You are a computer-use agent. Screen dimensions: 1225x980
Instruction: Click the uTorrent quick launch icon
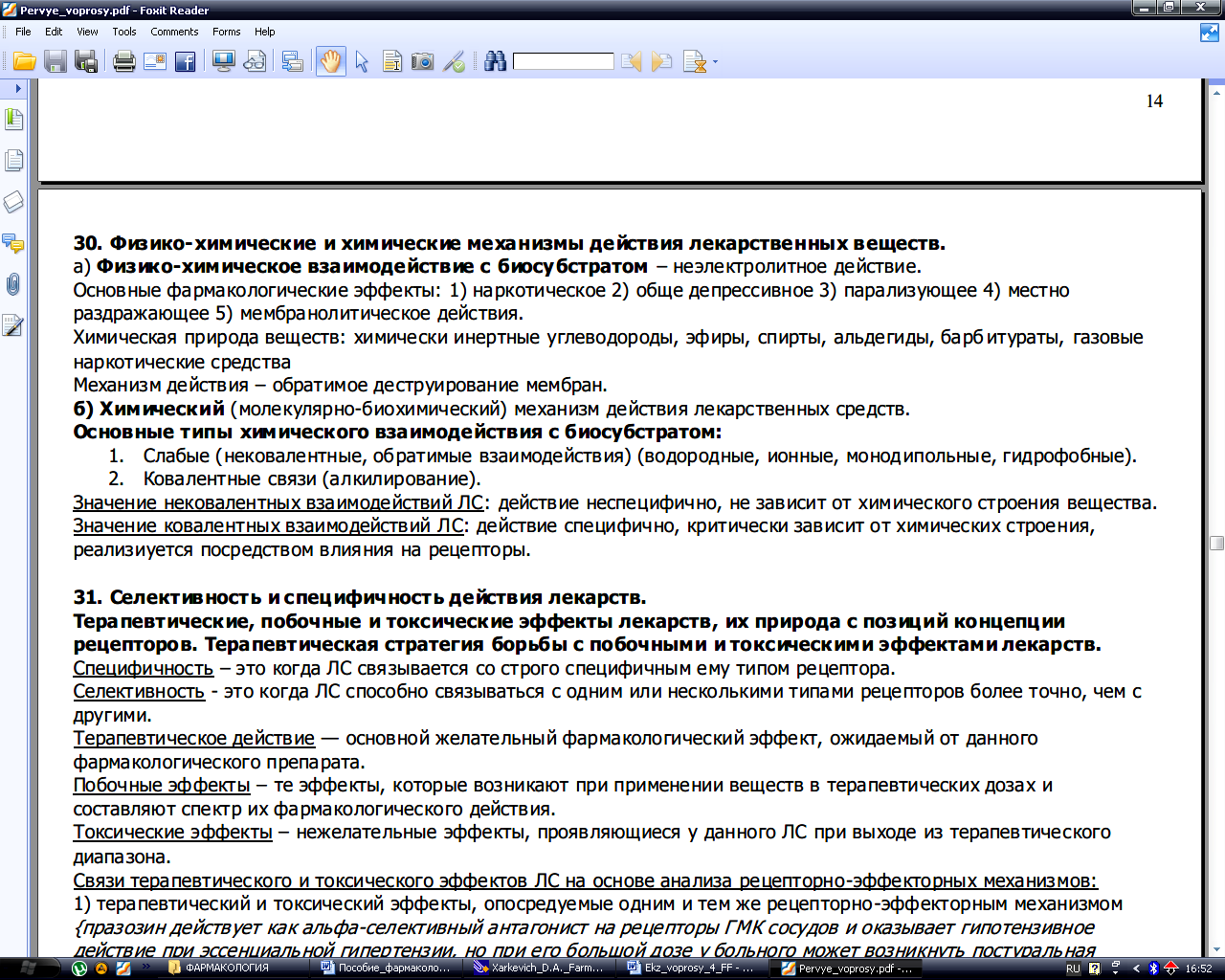coord(79,969)
